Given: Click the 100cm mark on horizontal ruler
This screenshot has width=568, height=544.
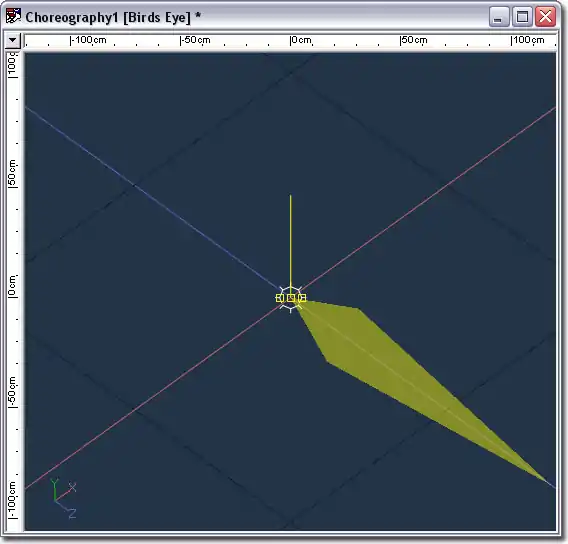Looking at the screenshot, I should coord(527,40).
